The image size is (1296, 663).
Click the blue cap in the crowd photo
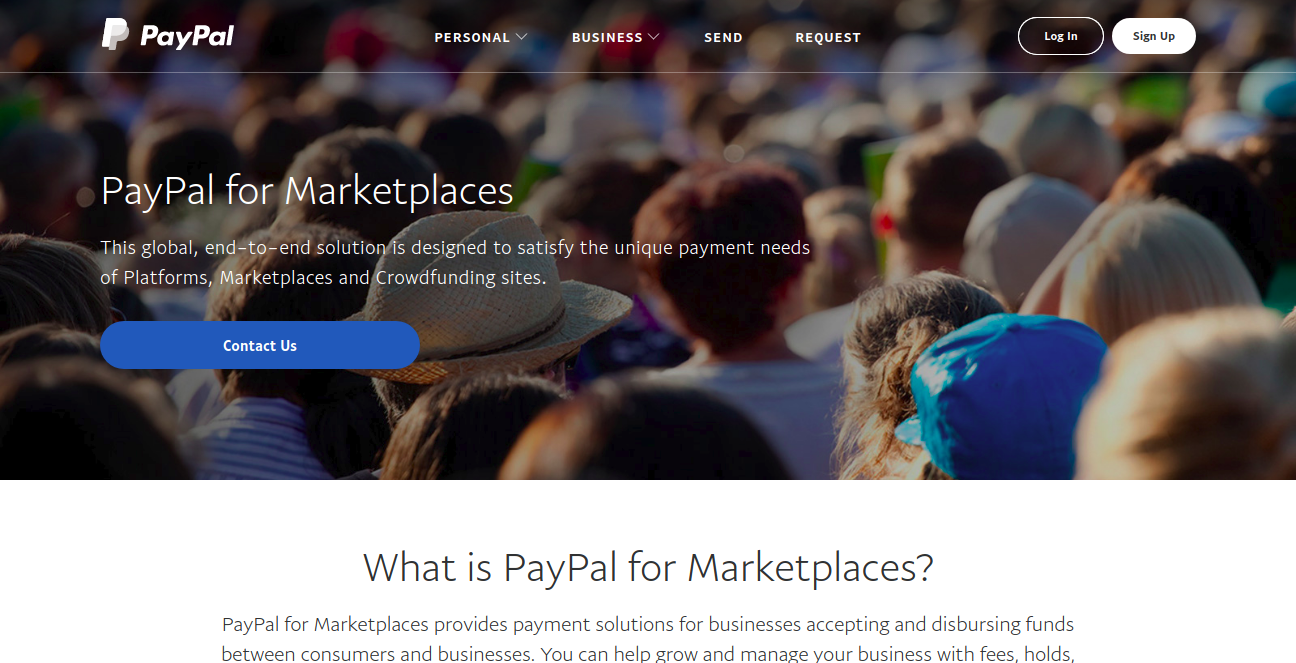[x=1000, y=395]
